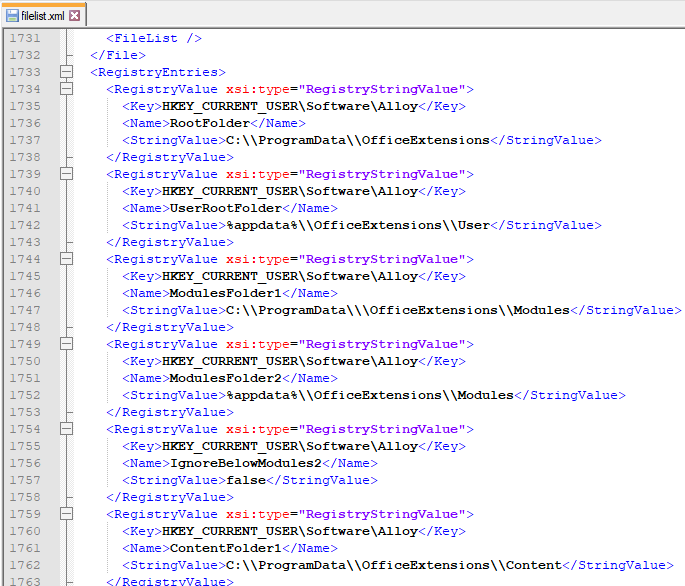Click opening StringValue tag on line 1742

coord(174,225)
